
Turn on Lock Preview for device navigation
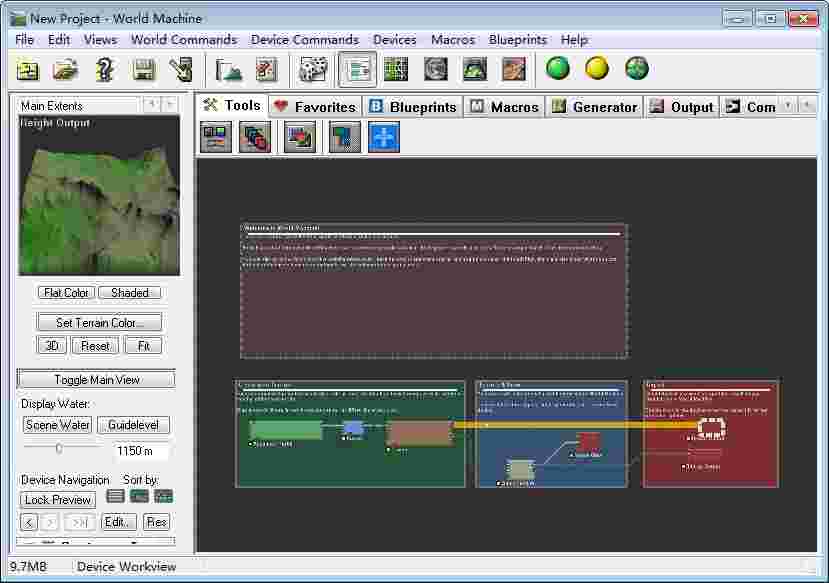[56, 499]
